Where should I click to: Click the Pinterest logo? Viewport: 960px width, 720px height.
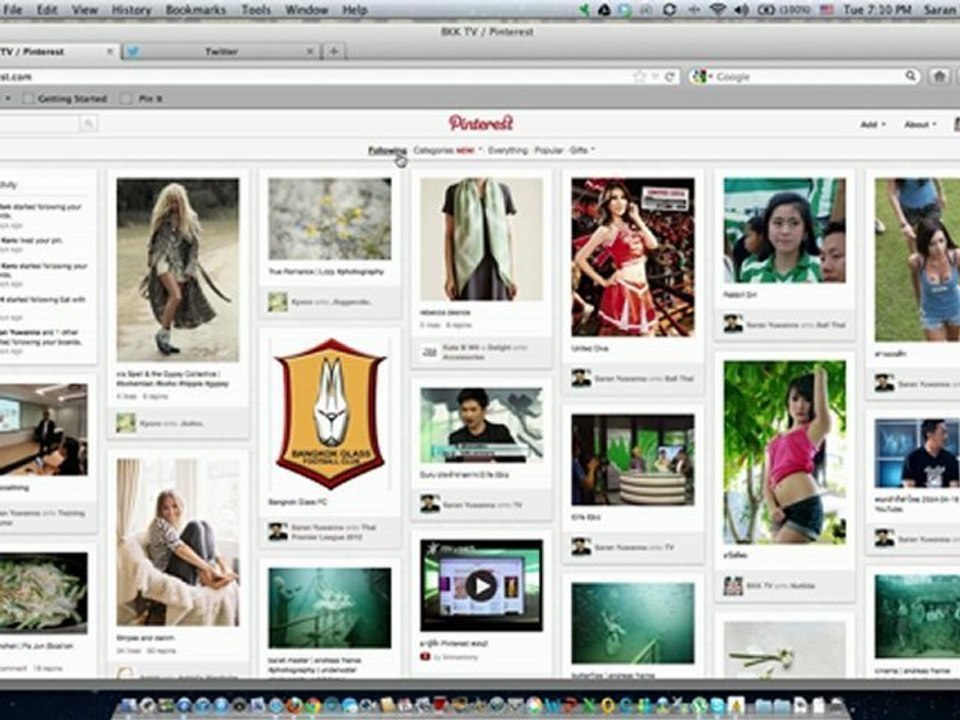click(481, 123)
